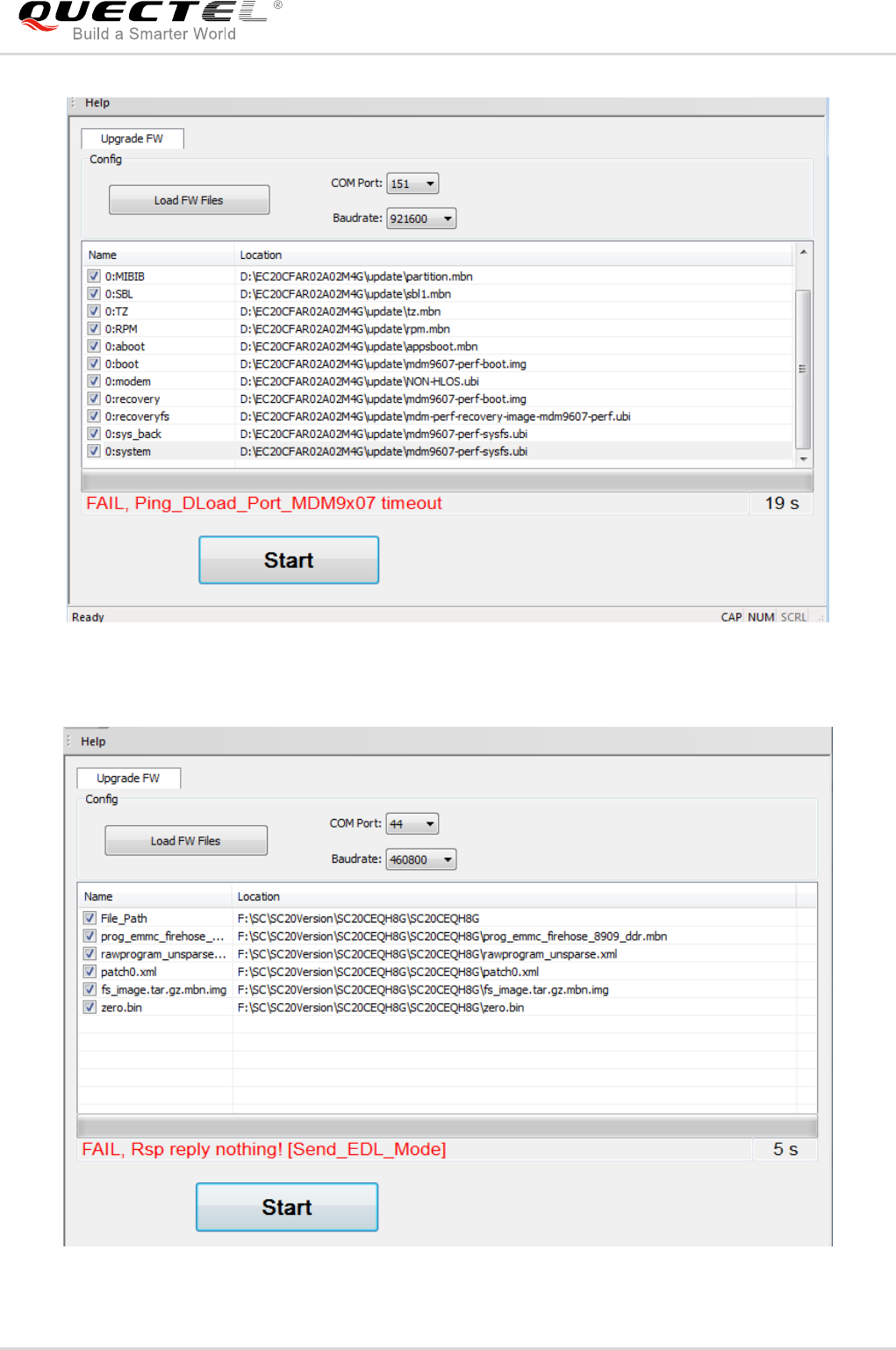Click the '19 s' elapsed time field

[x=782, y=503]
